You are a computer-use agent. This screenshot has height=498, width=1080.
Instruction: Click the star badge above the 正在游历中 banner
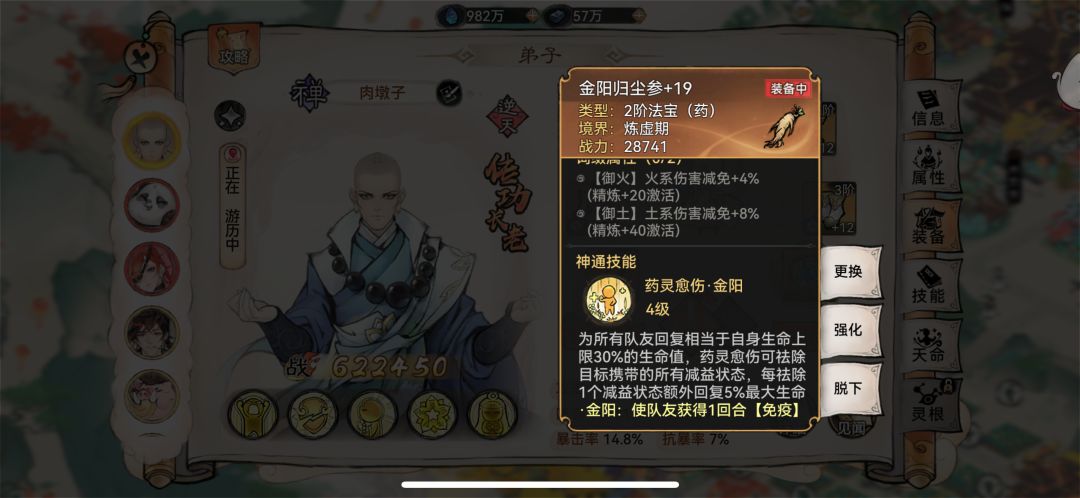tap(230, 116)
